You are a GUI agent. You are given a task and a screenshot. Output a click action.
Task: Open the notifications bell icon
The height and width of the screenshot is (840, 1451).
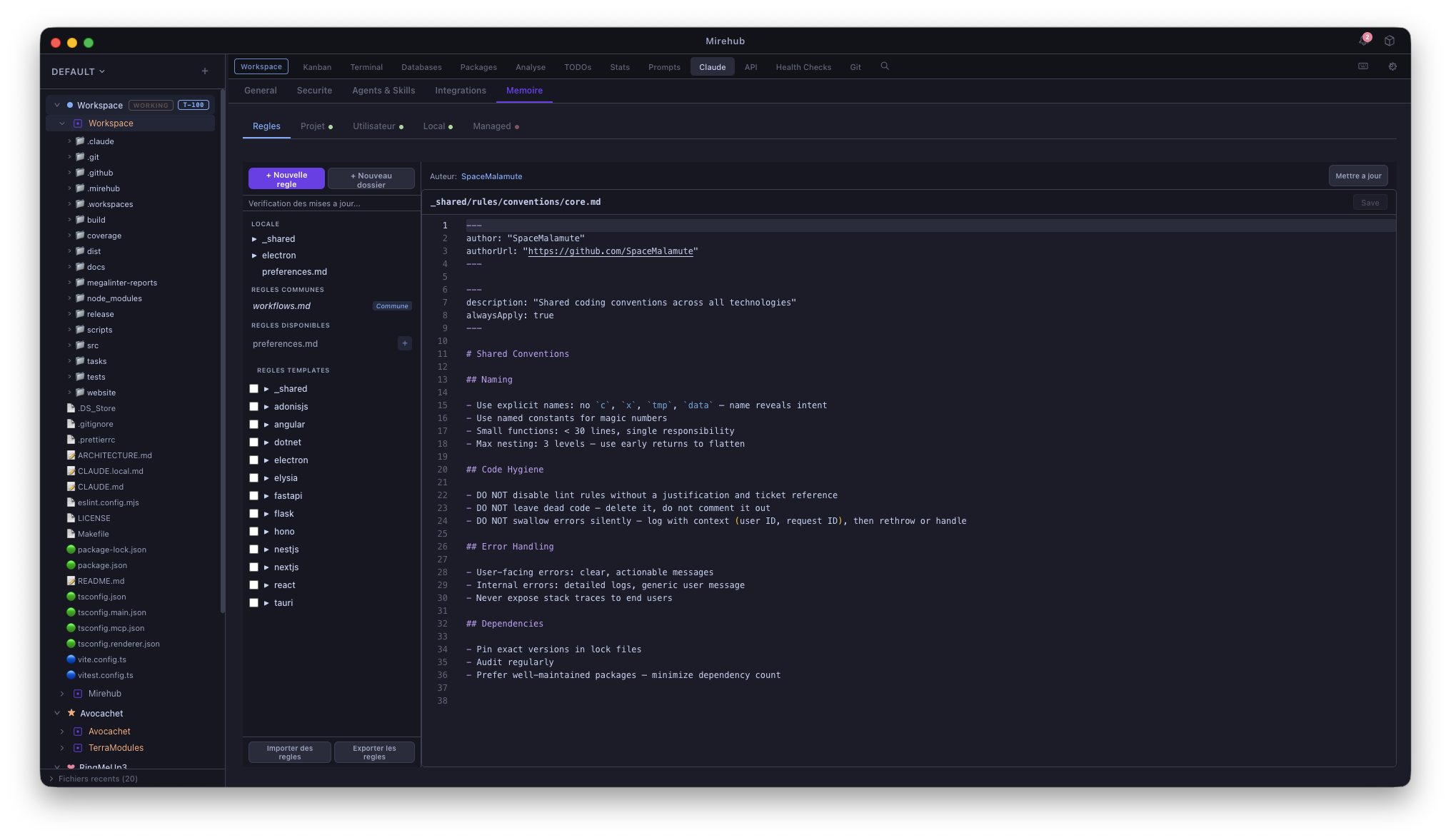[x=1363, y=41]
